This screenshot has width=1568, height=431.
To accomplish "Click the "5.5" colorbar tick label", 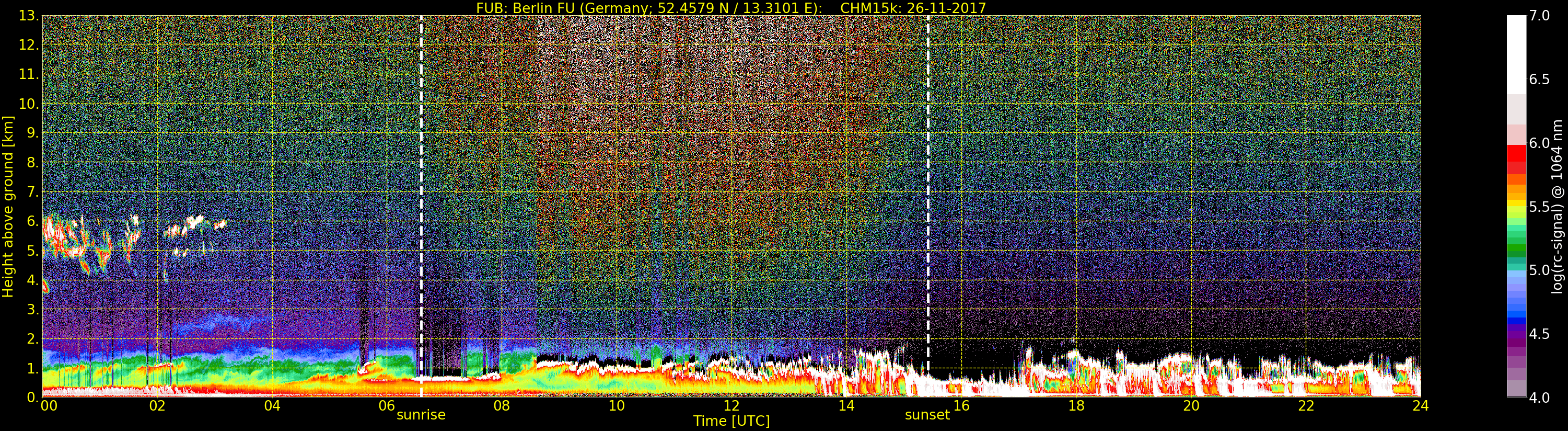I will [1539, 207].
